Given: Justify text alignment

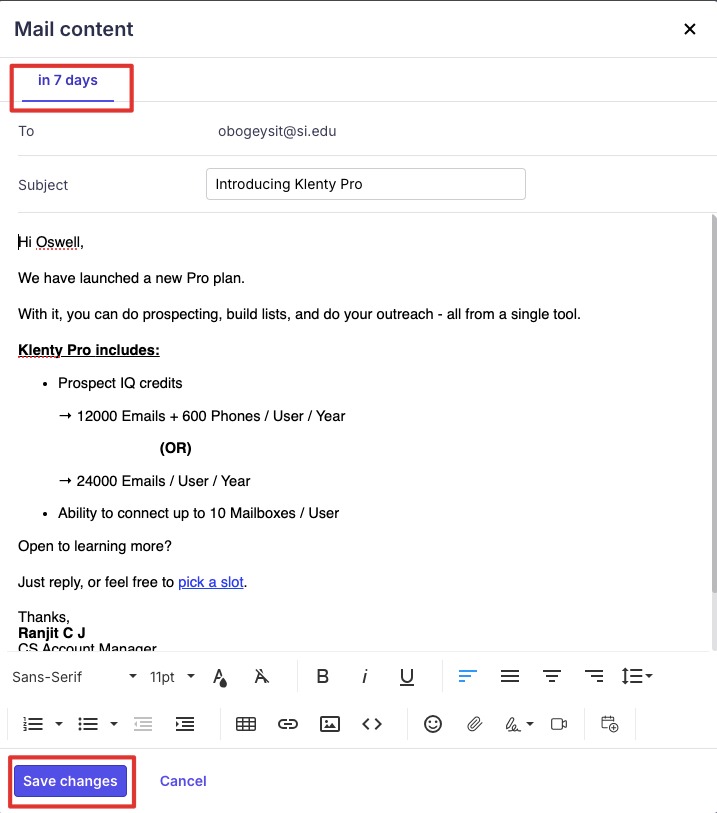Looking at the screenshot, I should pos(510,676).
